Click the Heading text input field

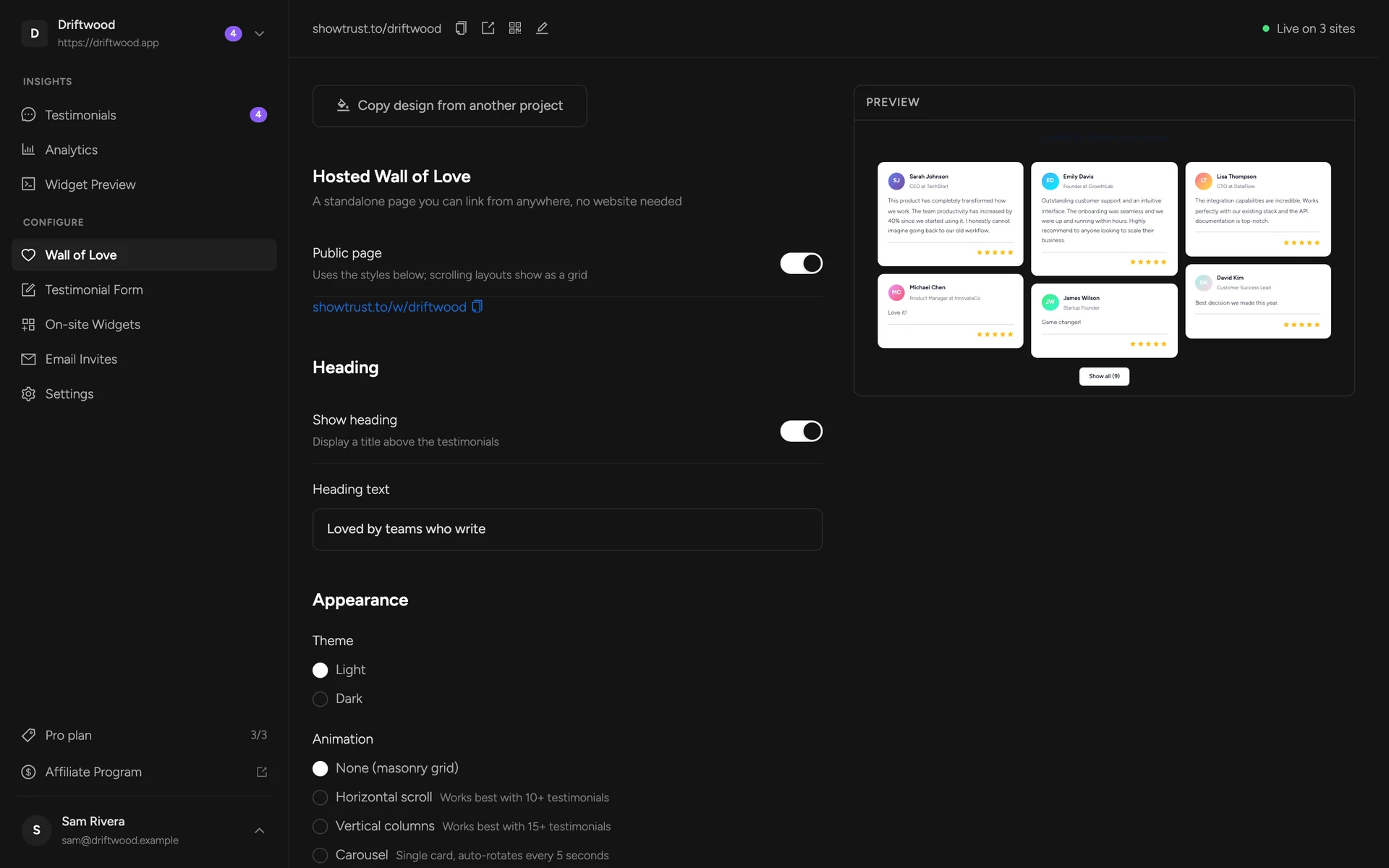pos(567,529)
